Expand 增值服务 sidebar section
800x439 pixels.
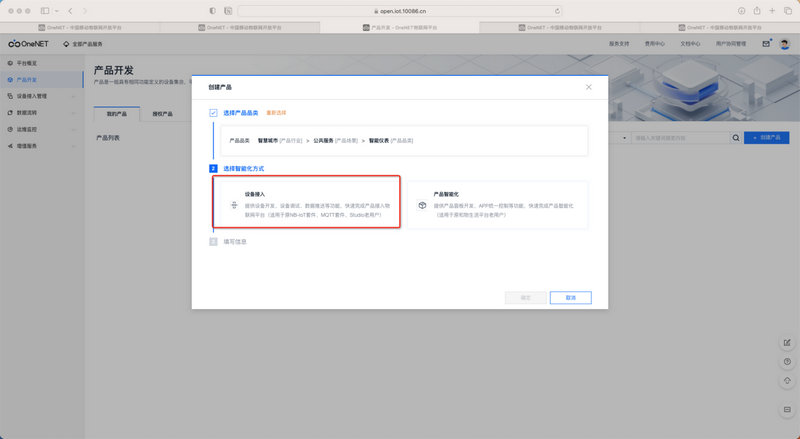[x=41, y=146]
